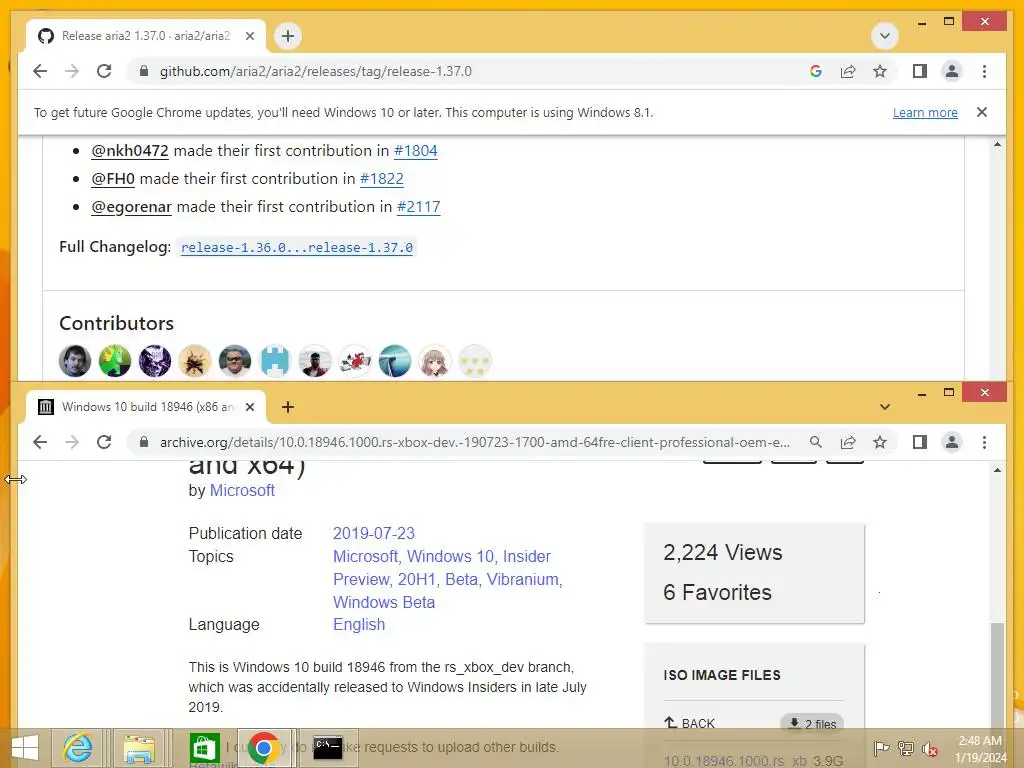Open profile icon in GitHub window
Viewport: 1024px width, 768px height.
point(952,71)
